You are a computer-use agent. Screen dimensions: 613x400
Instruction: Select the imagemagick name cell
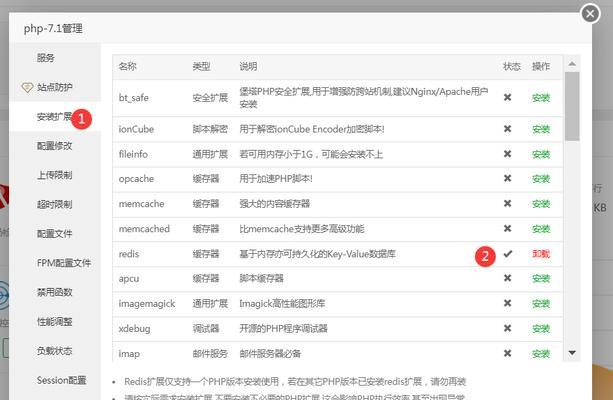tap(147, 304)
